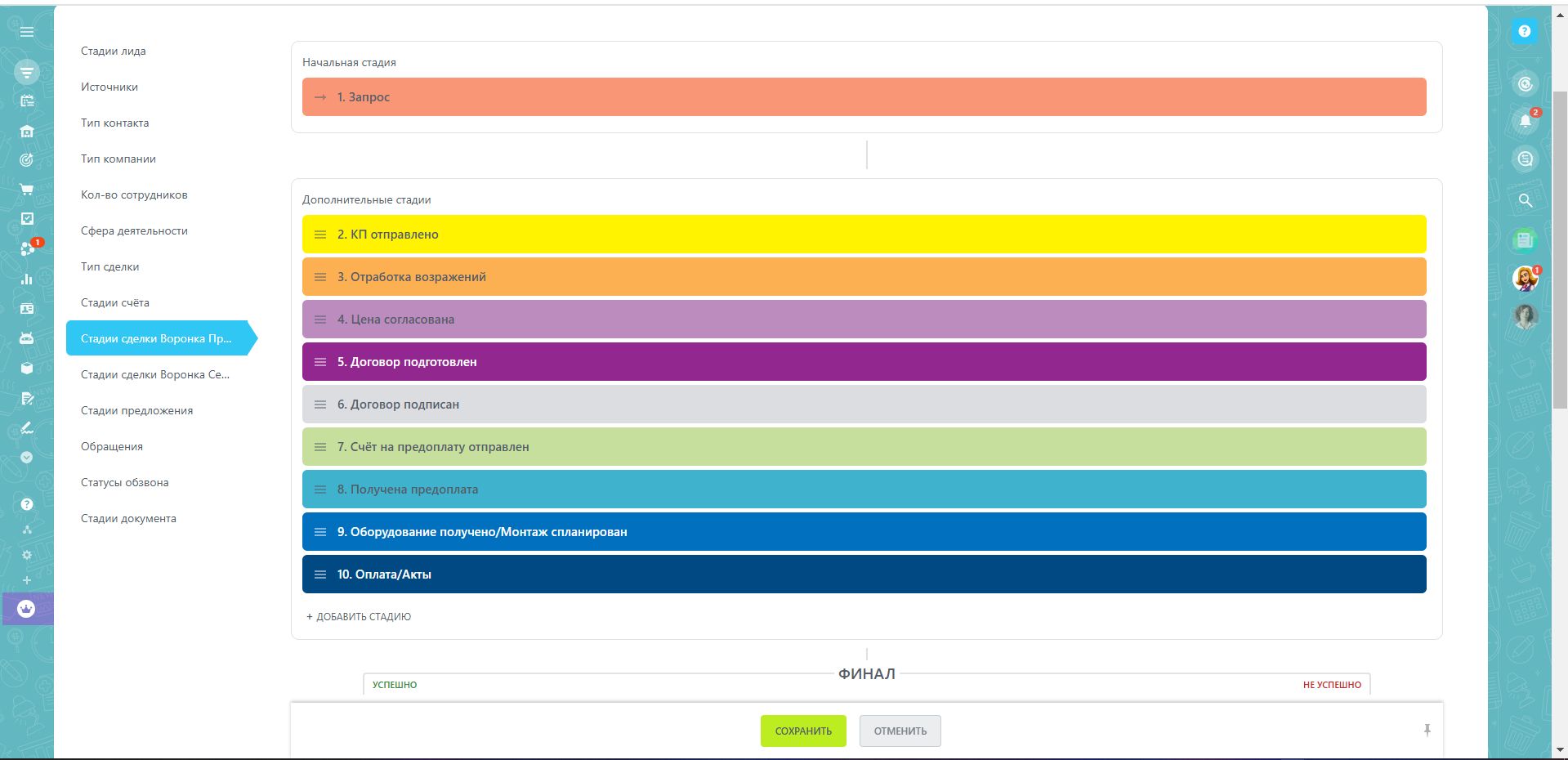Select the purple 5. Договор подготовлен stage
Image resolution: width=1568 pixels, height=760 pixels.
tap(864, 362)
